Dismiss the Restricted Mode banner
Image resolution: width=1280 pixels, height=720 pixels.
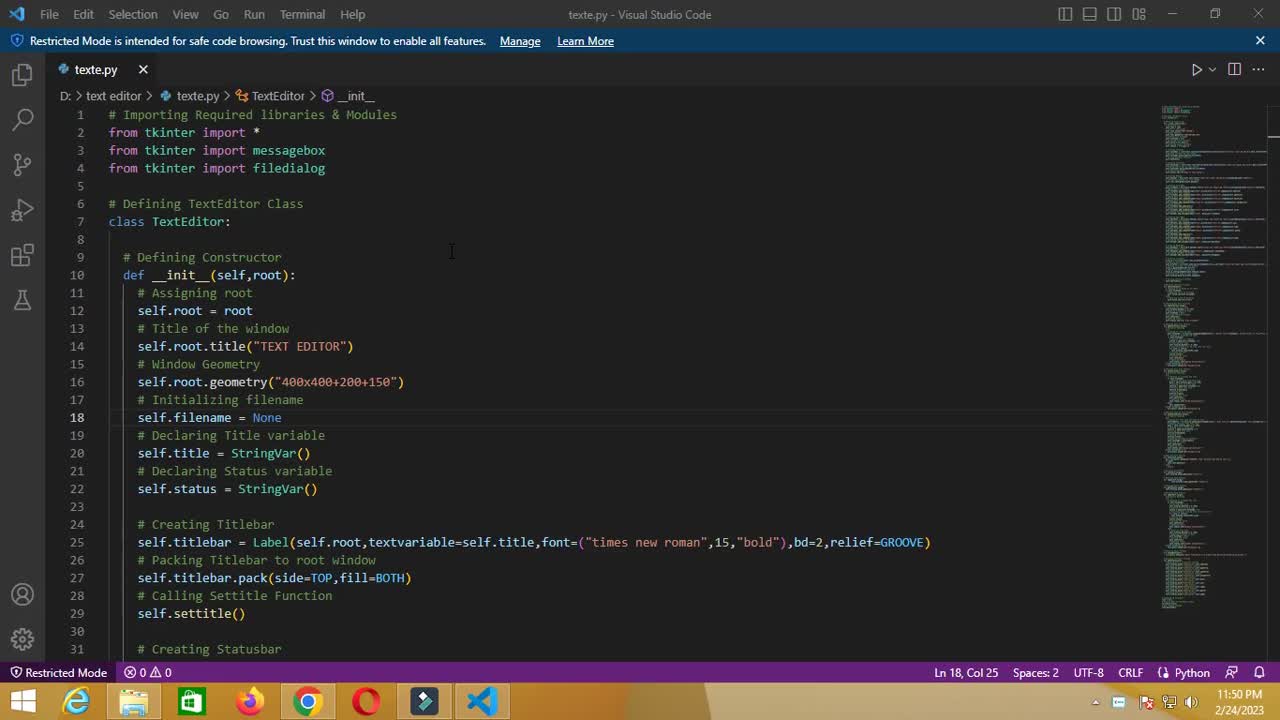(1260, 41)
